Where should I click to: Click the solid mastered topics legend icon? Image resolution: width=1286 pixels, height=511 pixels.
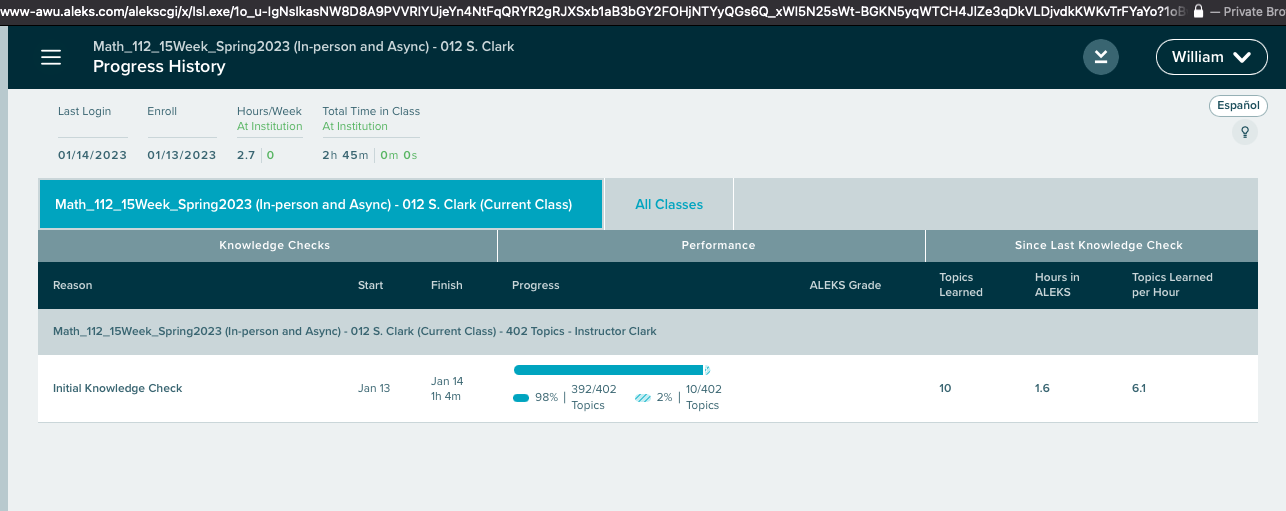pyautogui.click(x=521, y=398)
